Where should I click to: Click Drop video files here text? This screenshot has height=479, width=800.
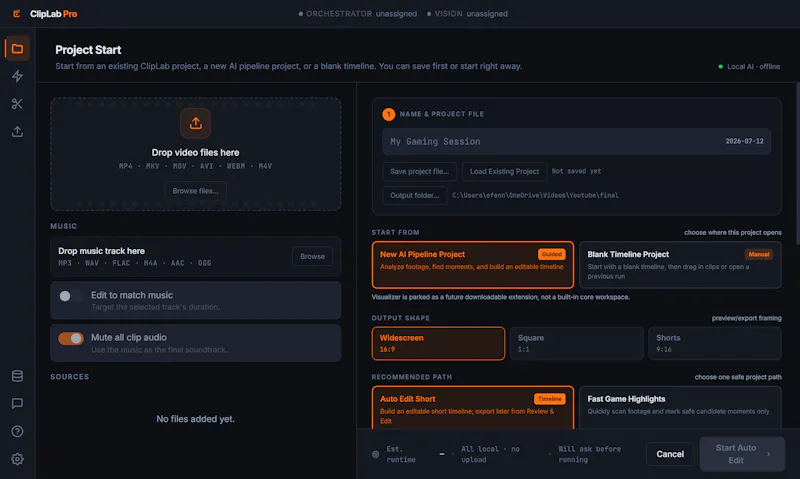pos(195,153)
